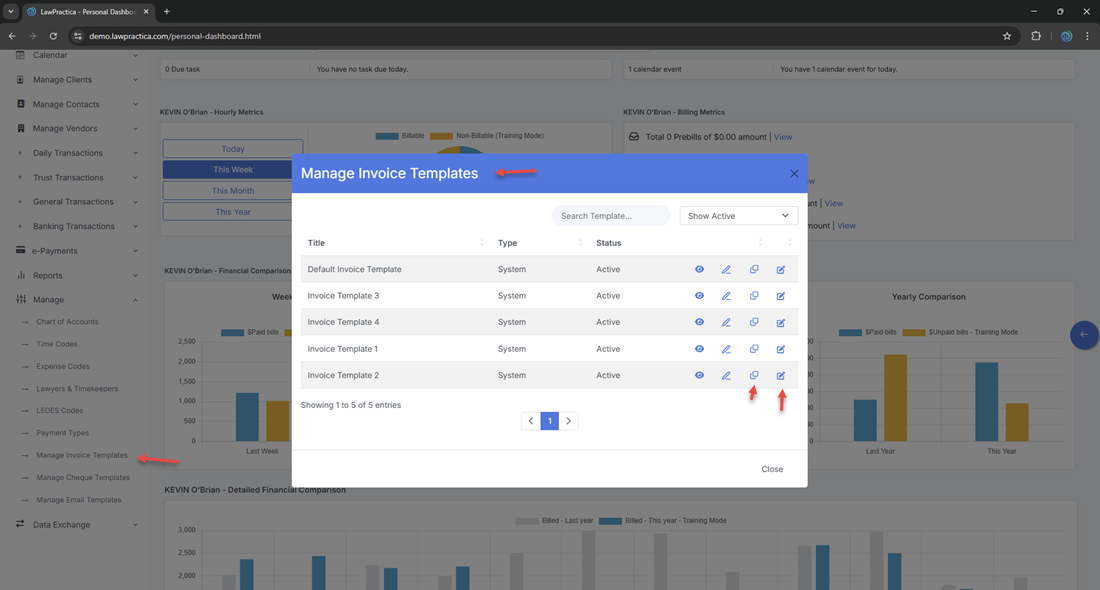Duplicate Invoice Template 4 via copy icon
The image size is (1100, 590).
coord(754,322)
